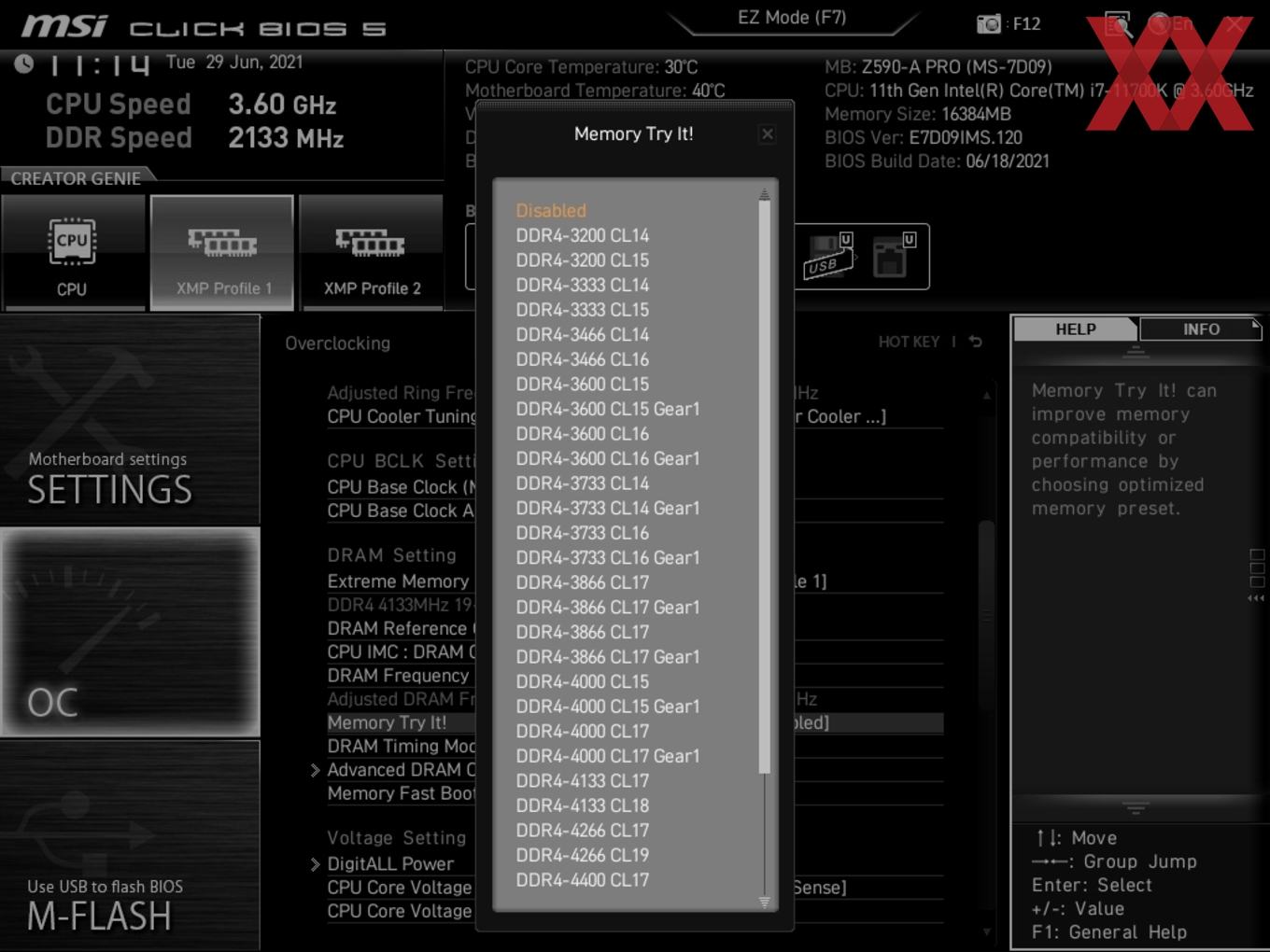Screen dimensions: 1270x952
Task: Click the HOT KEY label
Action: (909, 342)
